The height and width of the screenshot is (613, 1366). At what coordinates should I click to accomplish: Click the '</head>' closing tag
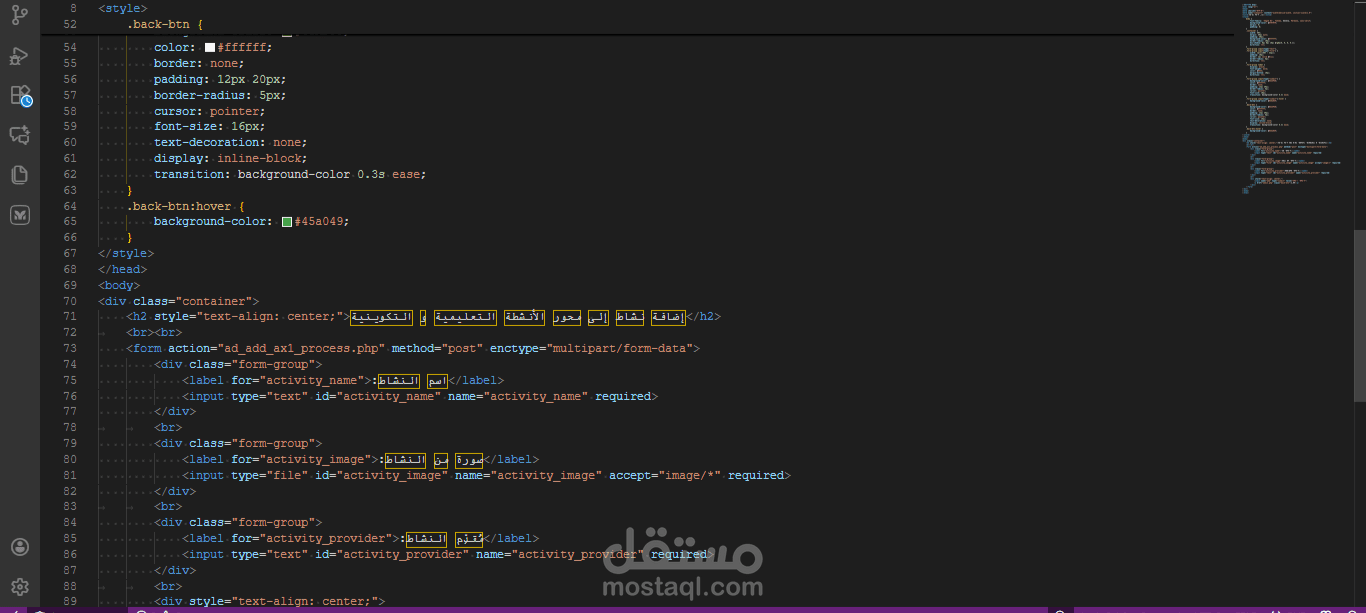(122, 270)
